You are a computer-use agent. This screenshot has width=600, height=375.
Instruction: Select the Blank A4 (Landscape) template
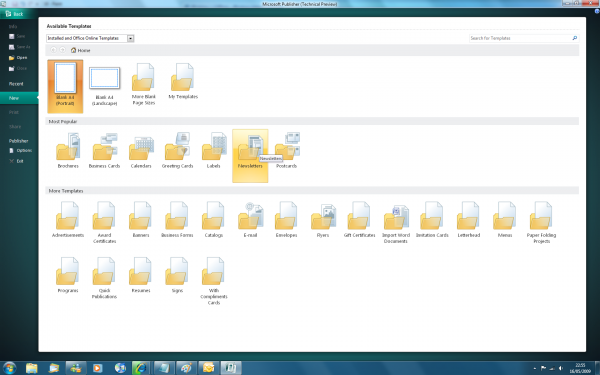[104, 86]
